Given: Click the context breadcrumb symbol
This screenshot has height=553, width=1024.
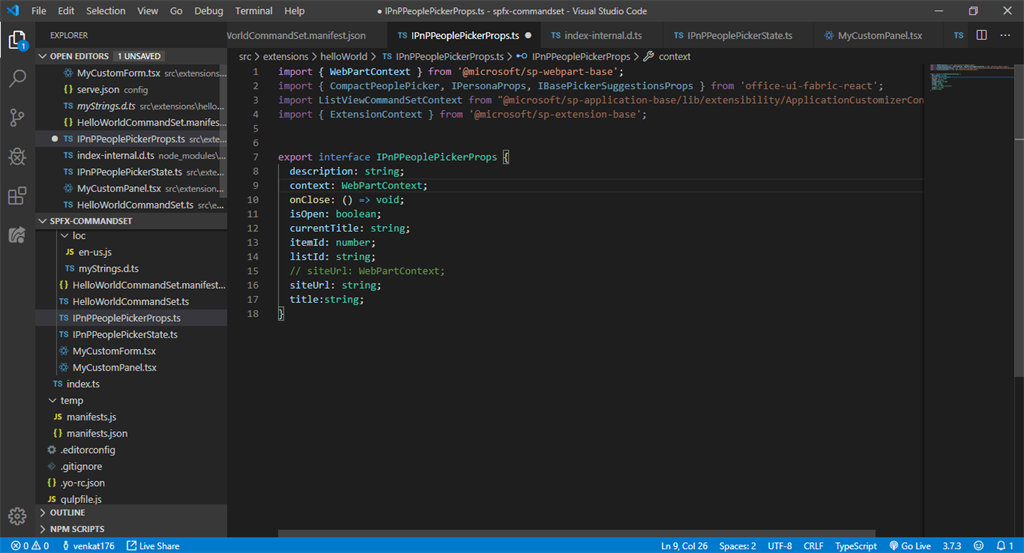Looking at the screenshot, I should 667,57.
